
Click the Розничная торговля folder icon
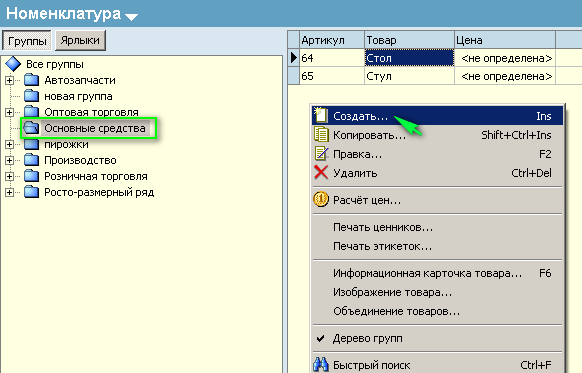(32, 176)
